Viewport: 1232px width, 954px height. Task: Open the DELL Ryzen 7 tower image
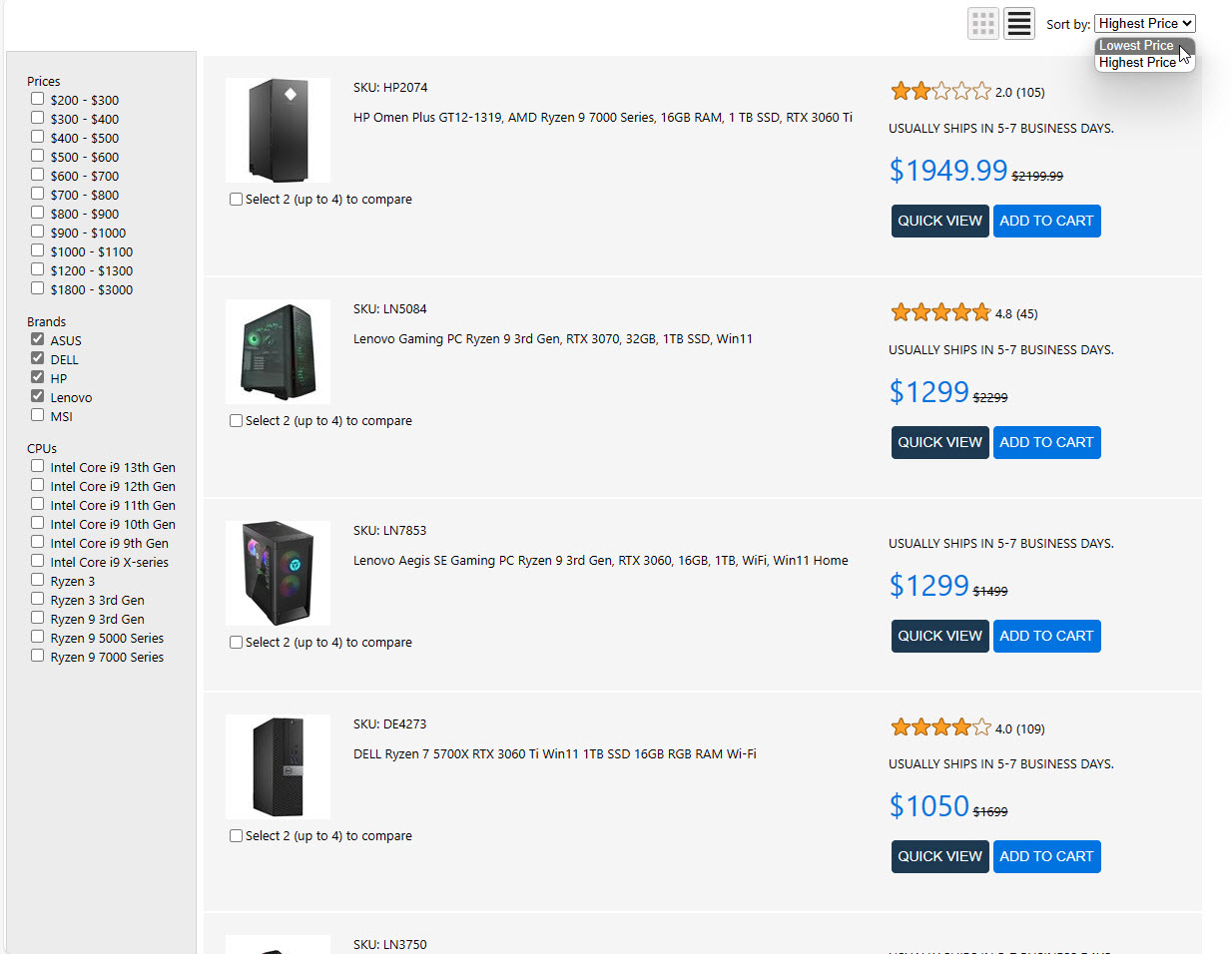pyautogui.click(x=278, y=766)
